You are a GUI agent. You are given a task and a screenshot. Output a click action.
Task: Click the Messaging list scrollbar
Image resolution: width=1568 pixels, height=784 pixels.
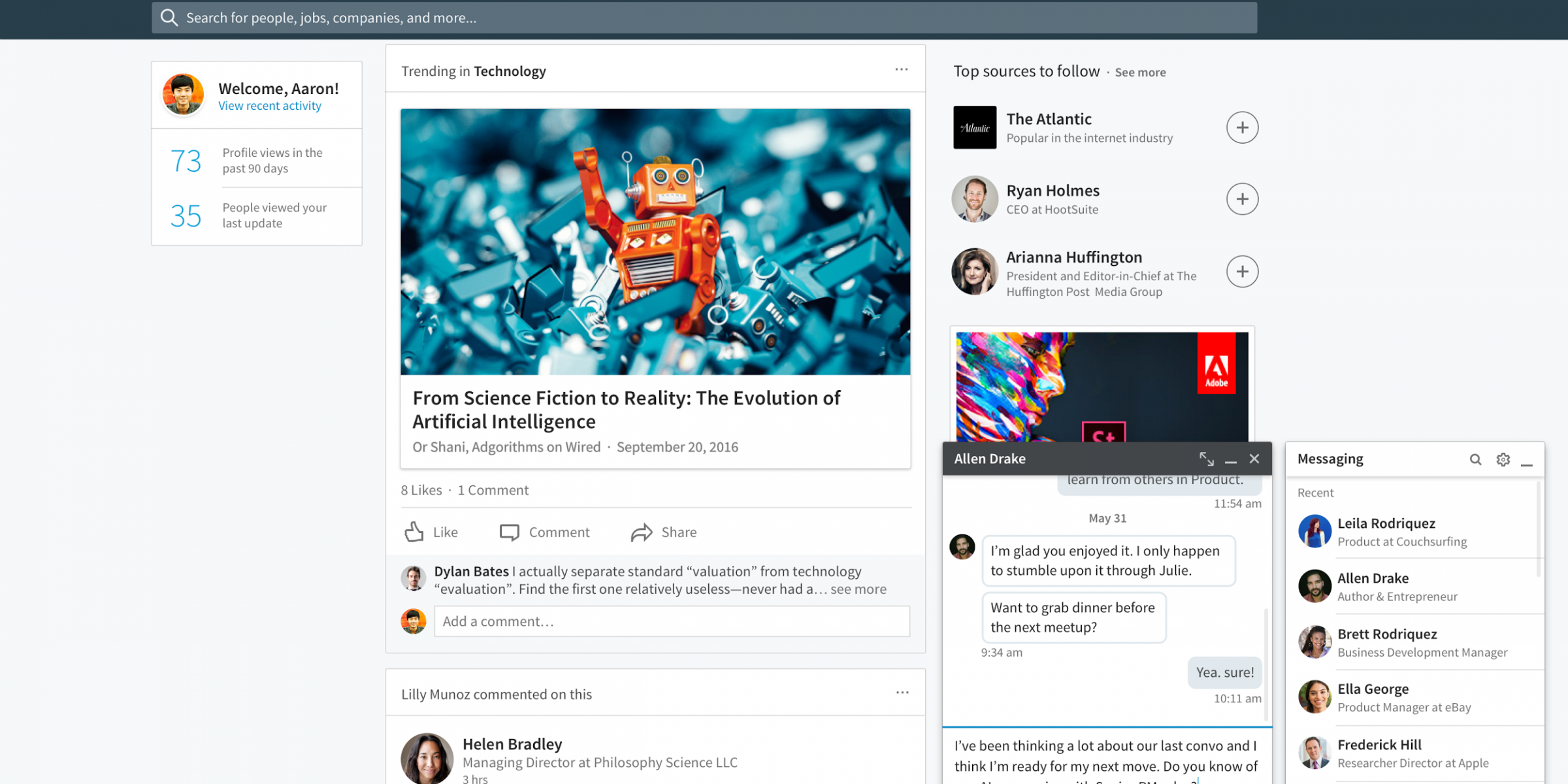click(1539, 529)
